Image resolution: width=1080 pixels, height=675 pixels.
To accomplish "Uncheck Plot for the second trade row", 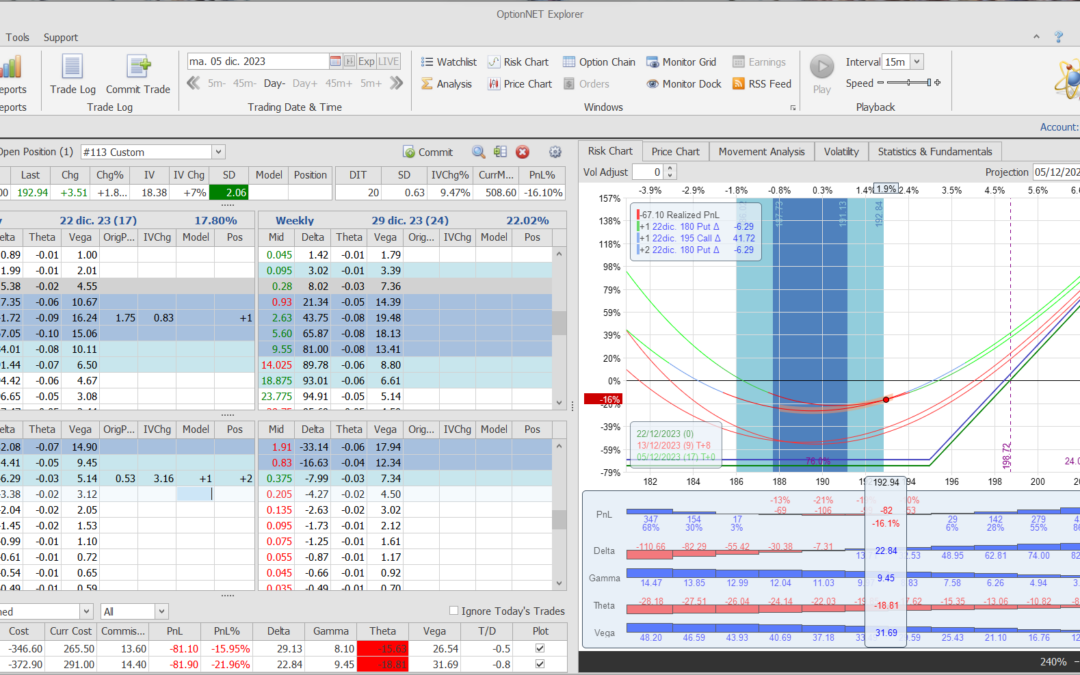I will click(541, 664).
